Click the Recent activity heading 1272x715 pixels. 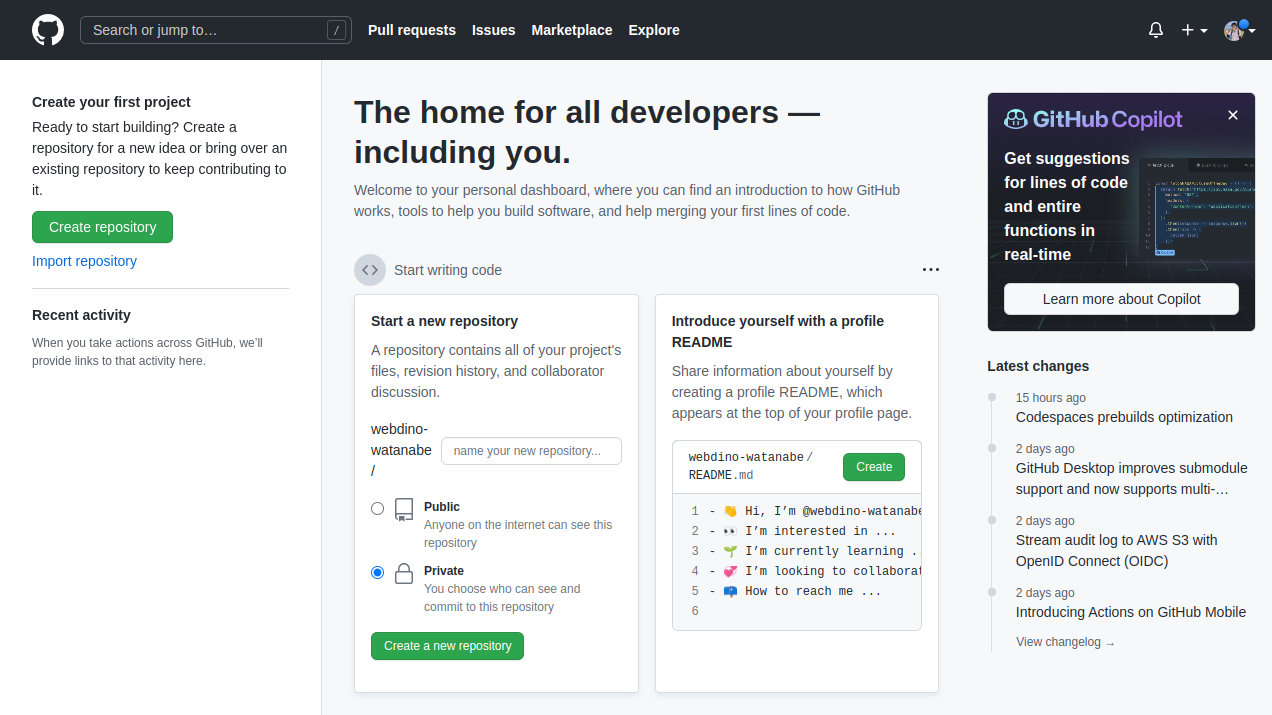coord(81,315)
